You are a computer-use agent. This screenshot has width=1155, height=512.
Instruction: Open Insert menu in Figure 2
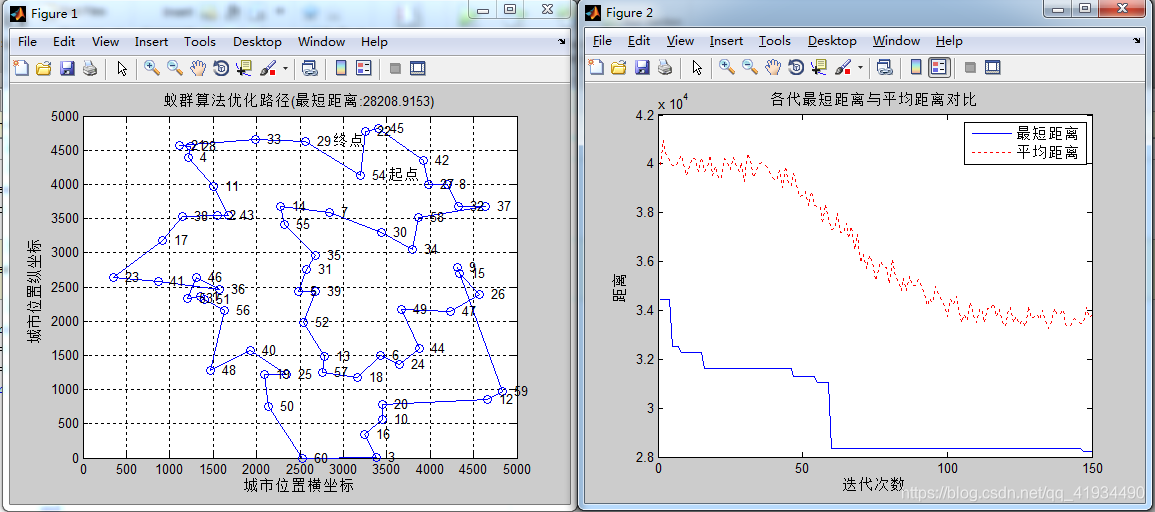(726, 41)
